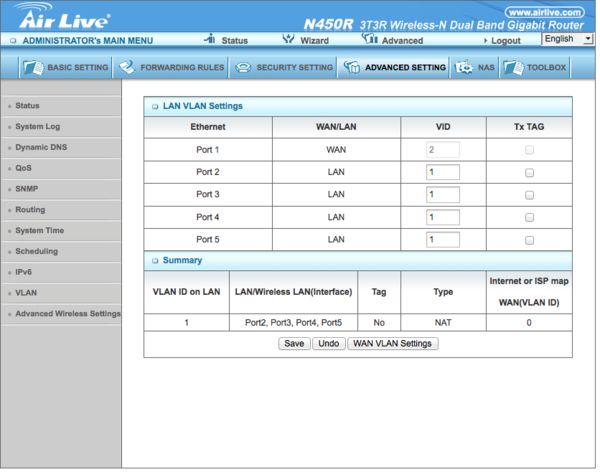This screenshot has height=472, width=600.
Task: Open the English language dropdown
Action: pyautogui.click(x=567, y=39)
